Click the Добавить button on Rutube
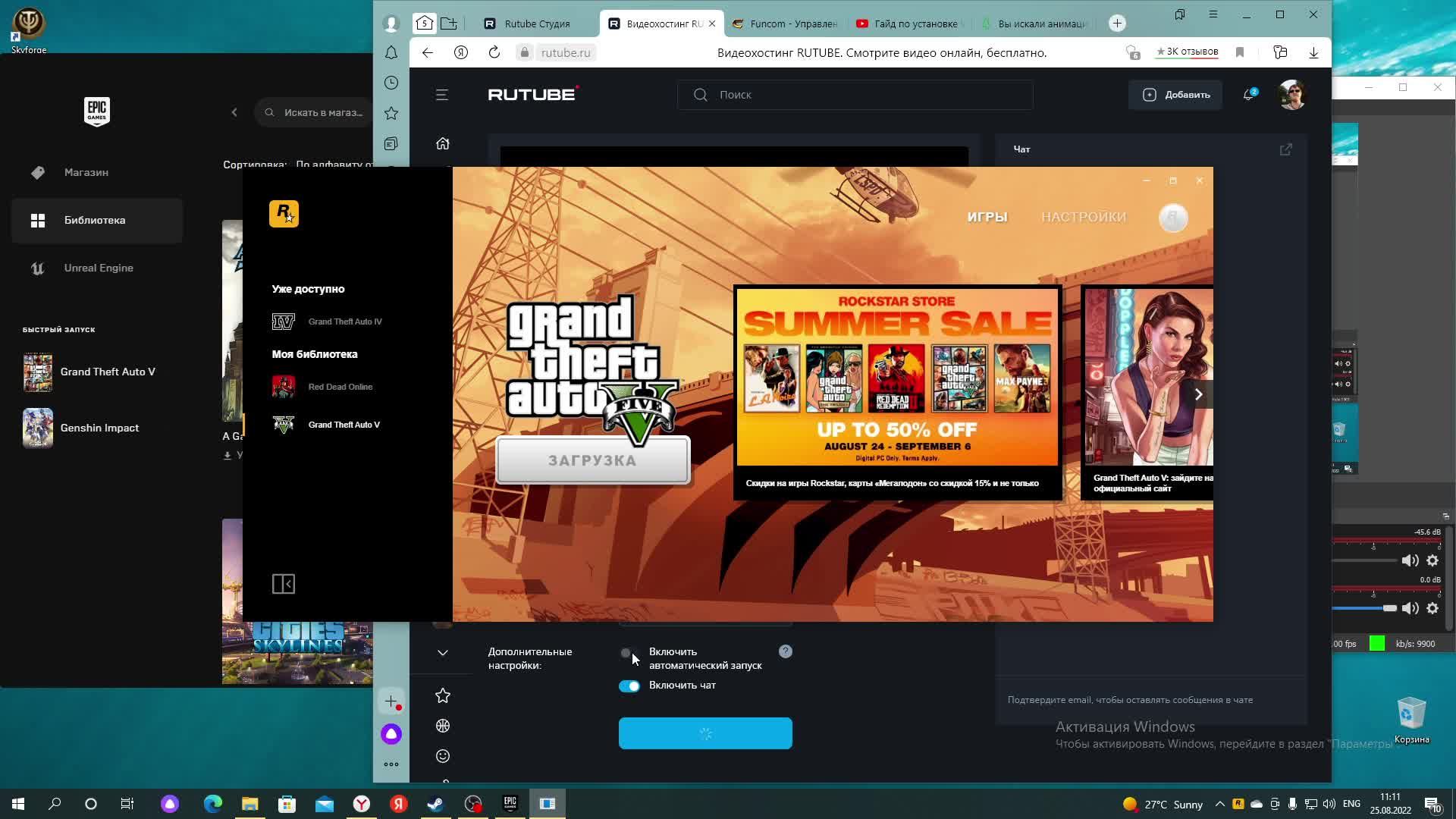Image resolution: width=1456 pixels, height=819 pixels. pos(1175,95)
